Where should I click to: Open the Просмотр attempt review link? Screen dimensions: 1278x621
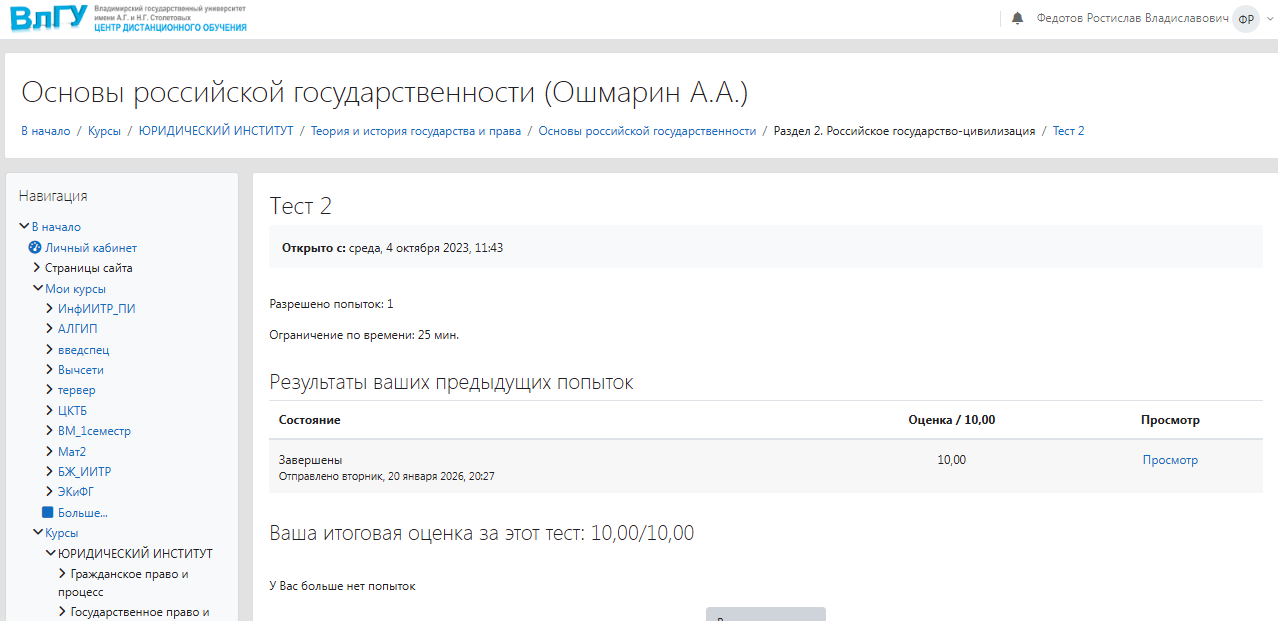1169,460
